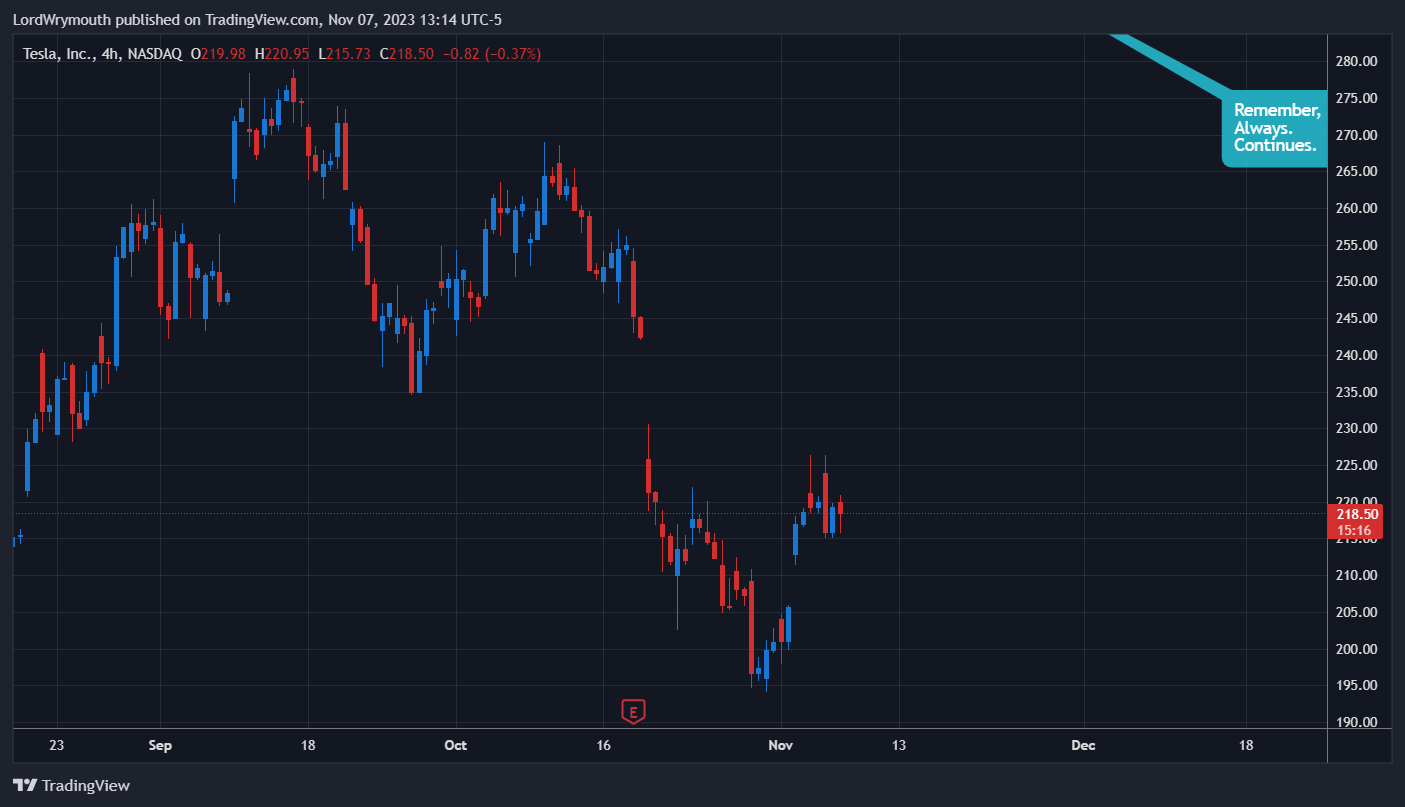
Task: Click the 'Sep' label on time axis
Action: (x=160, y=745)
